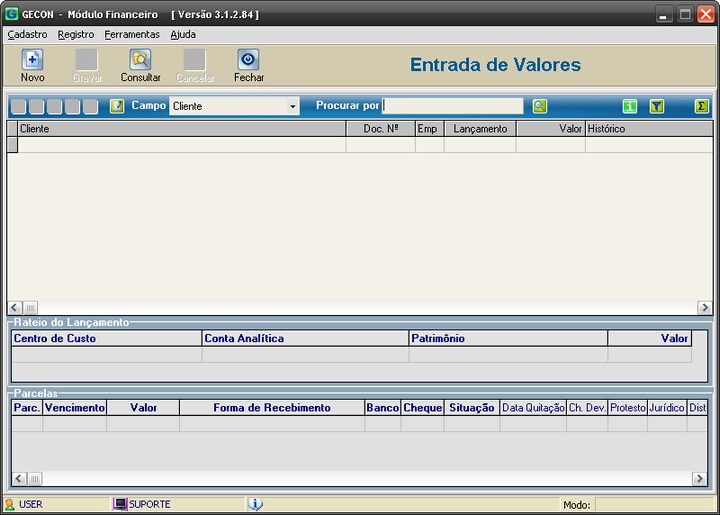720x515 pixels.
Task: Click the Procurar por search field
Action: [x=453, y=106]
